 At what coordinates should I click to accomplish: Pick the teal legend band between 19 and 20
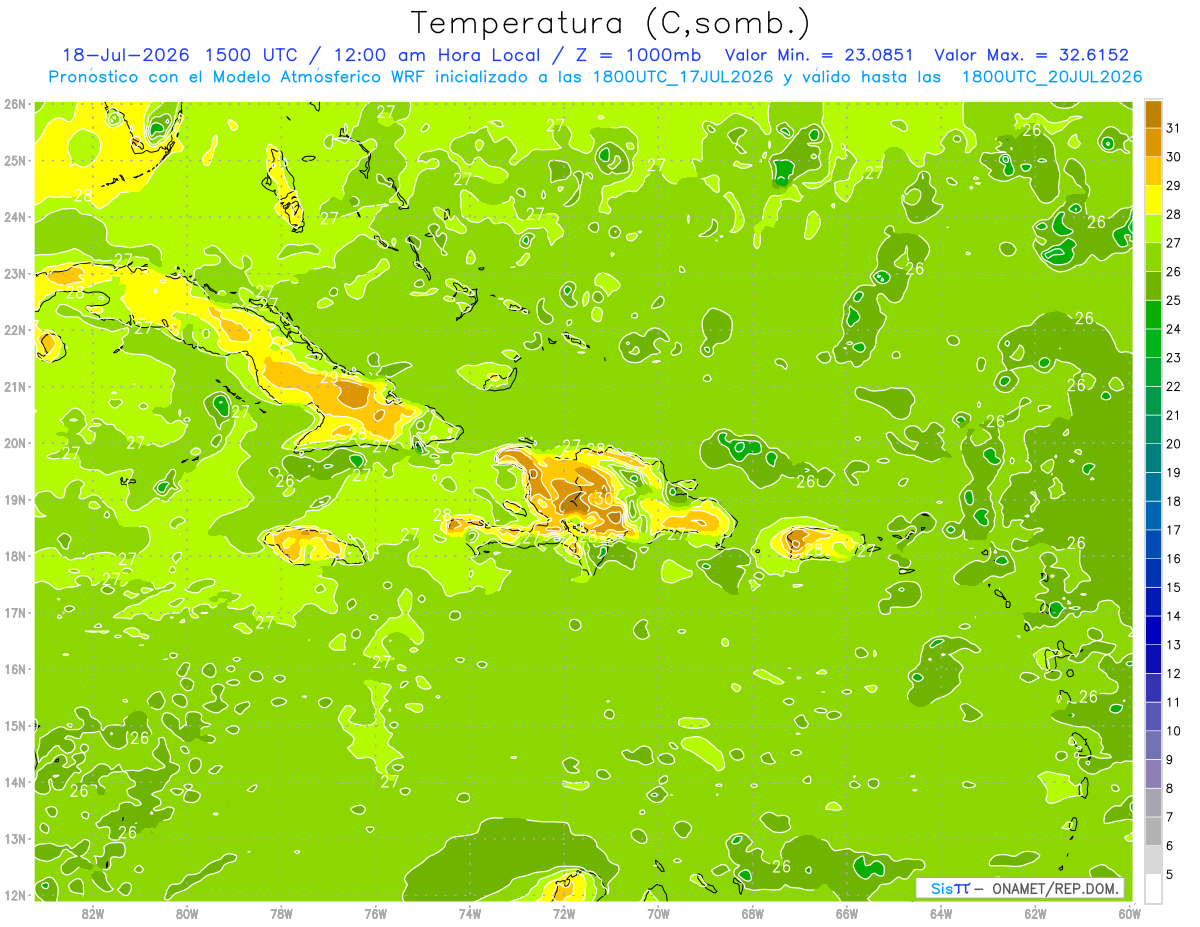pyautogui.click(x=1153, y=458)
